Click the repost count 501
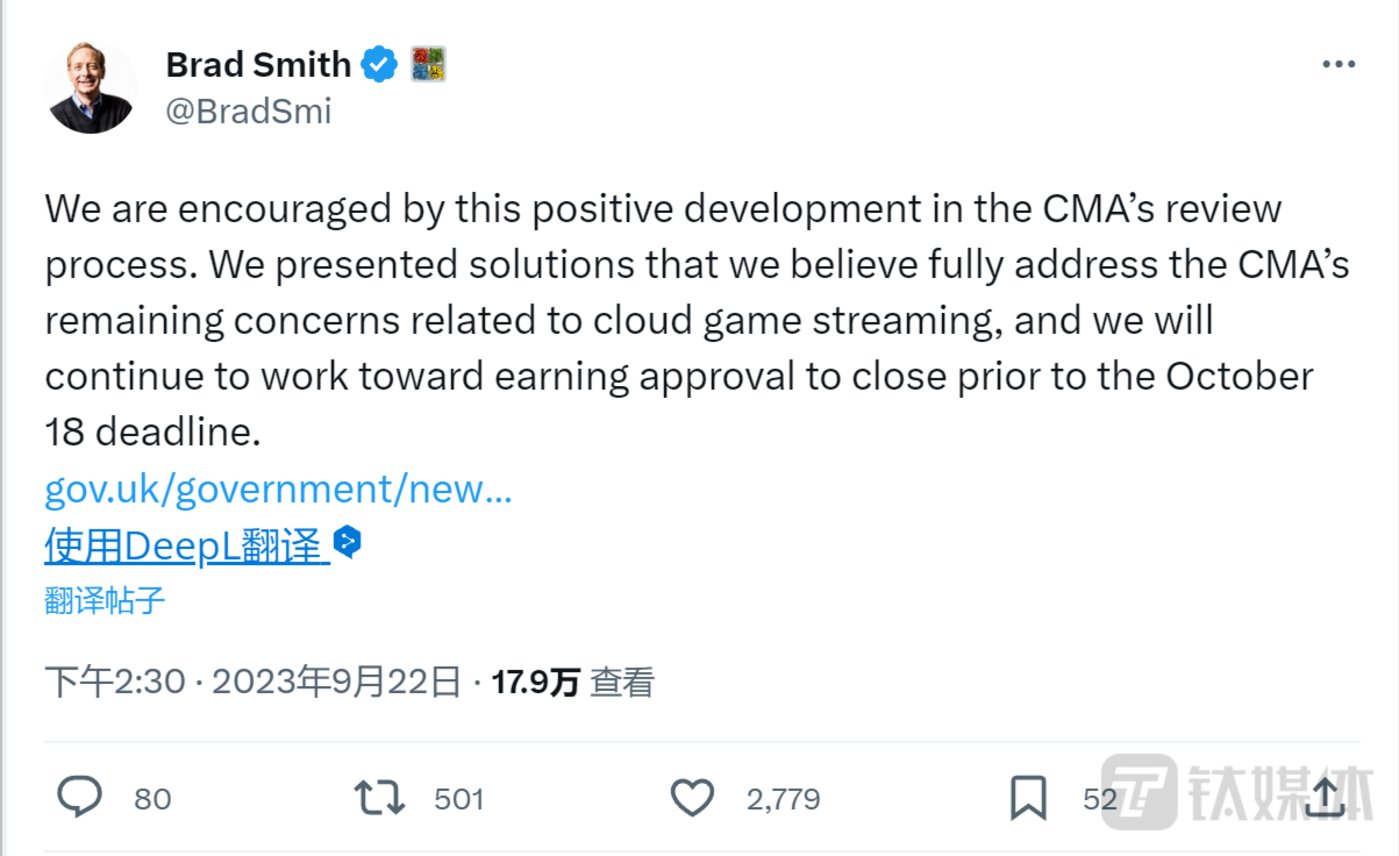Screen dimensions: 1399x856 [459, 800]
